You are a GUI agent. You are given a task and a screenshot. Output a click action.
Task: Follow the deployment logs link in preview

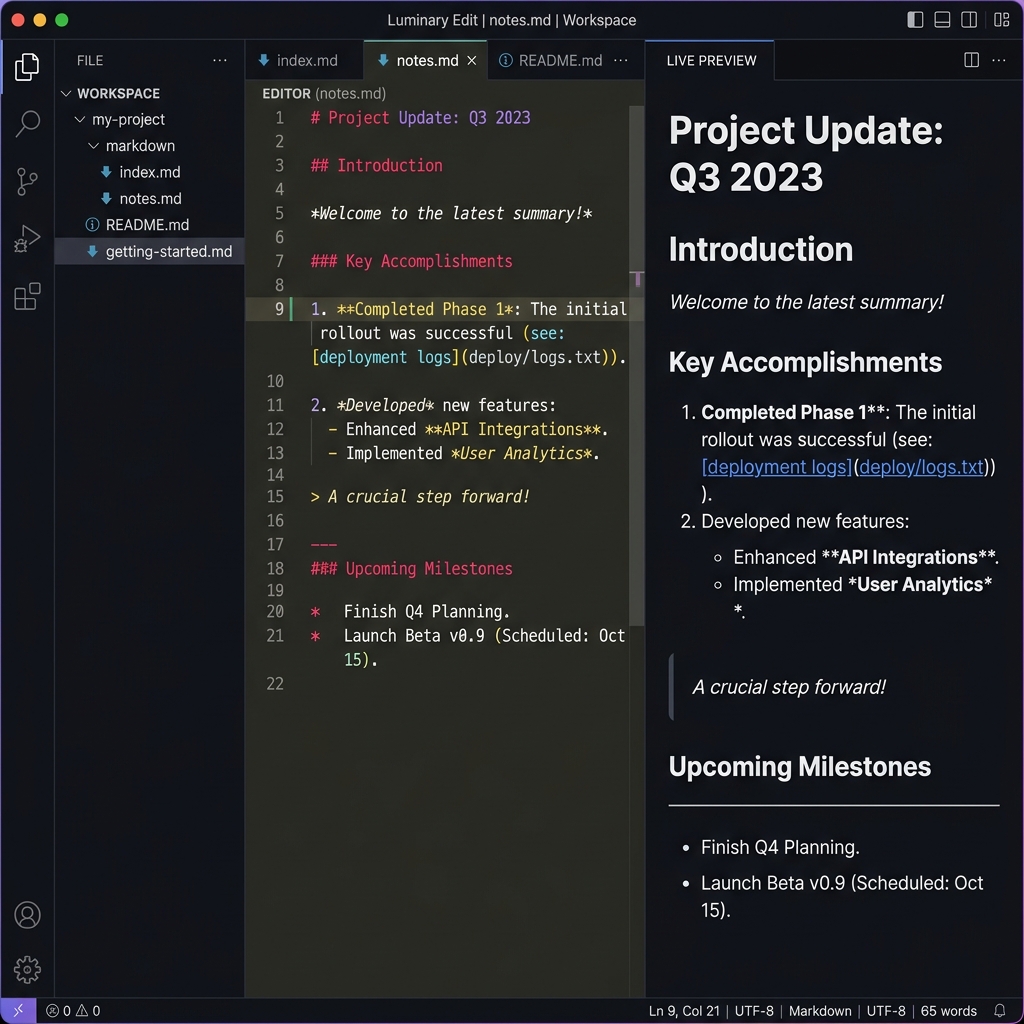(x=776, y=467)
